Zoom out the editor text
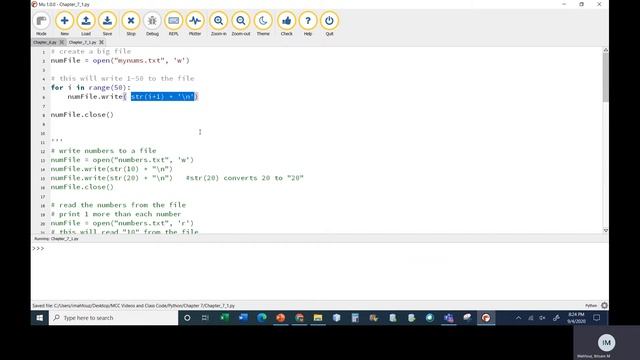The image size is (640, 360). pos(241,24)
